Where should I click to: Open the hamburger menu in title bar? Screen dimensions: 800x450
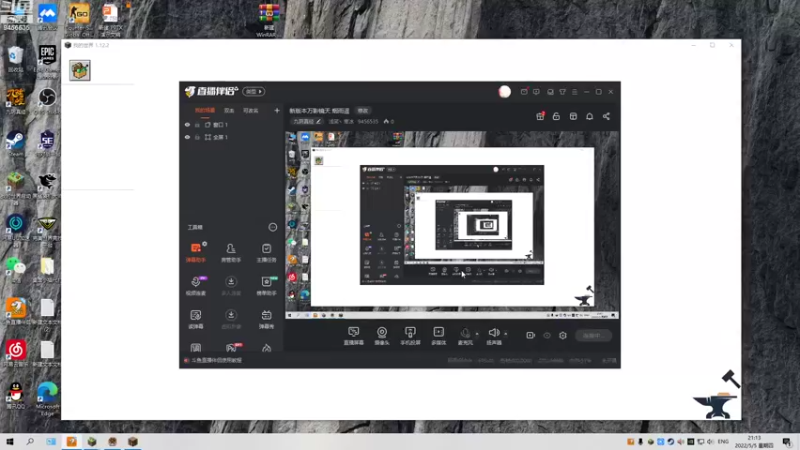(x=574, y=92)
